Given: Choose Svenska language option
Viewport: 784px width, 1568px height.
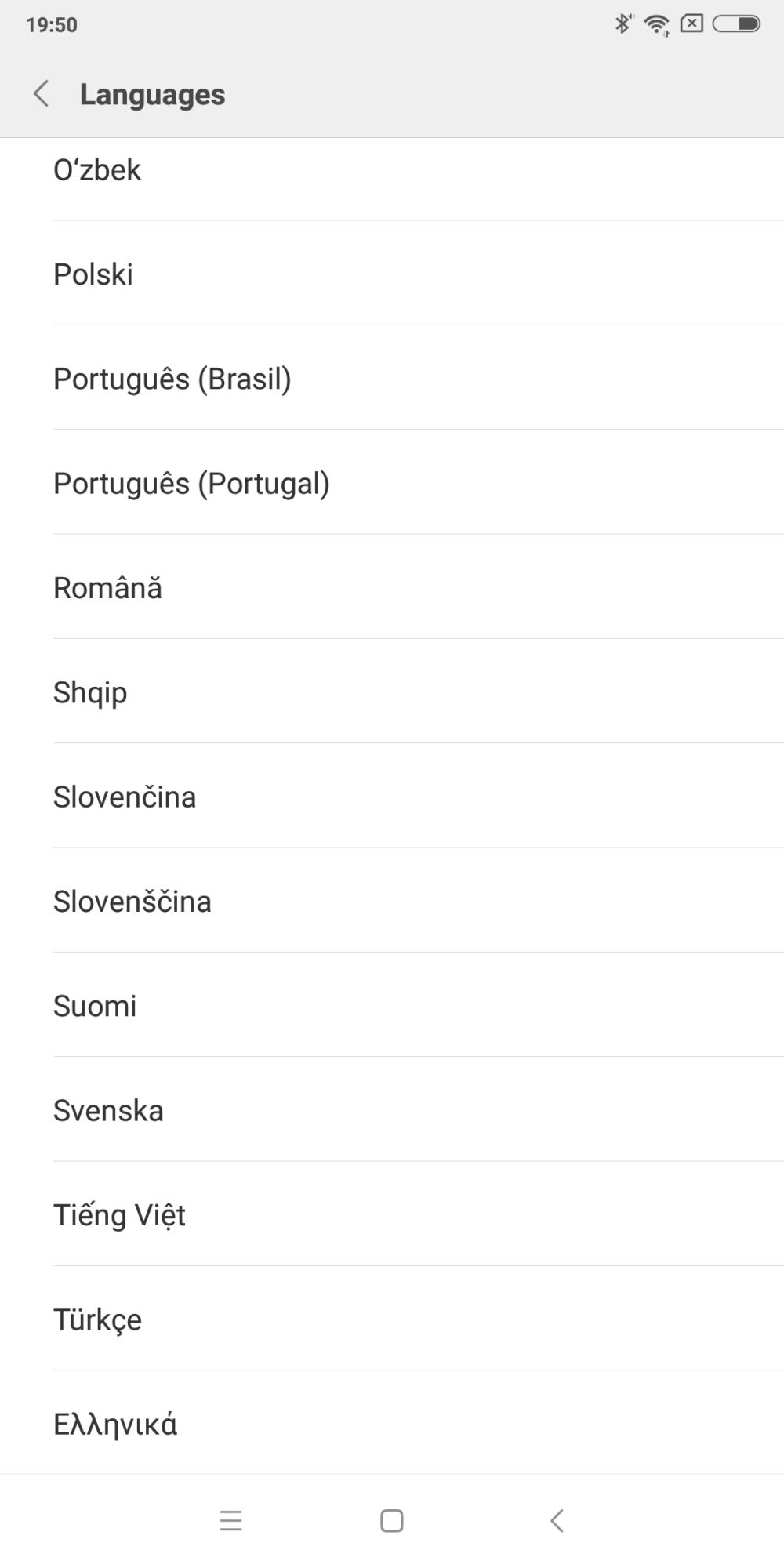Looking at the screenshot, I should tap(108, 1111).
